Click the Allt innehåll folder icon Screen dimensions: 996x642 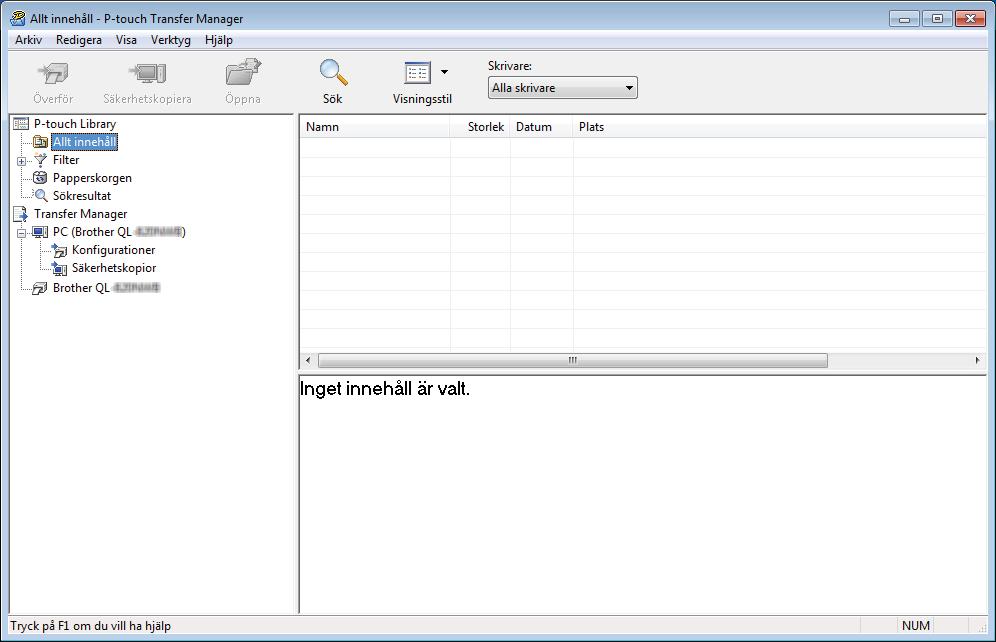click(40, 142)
